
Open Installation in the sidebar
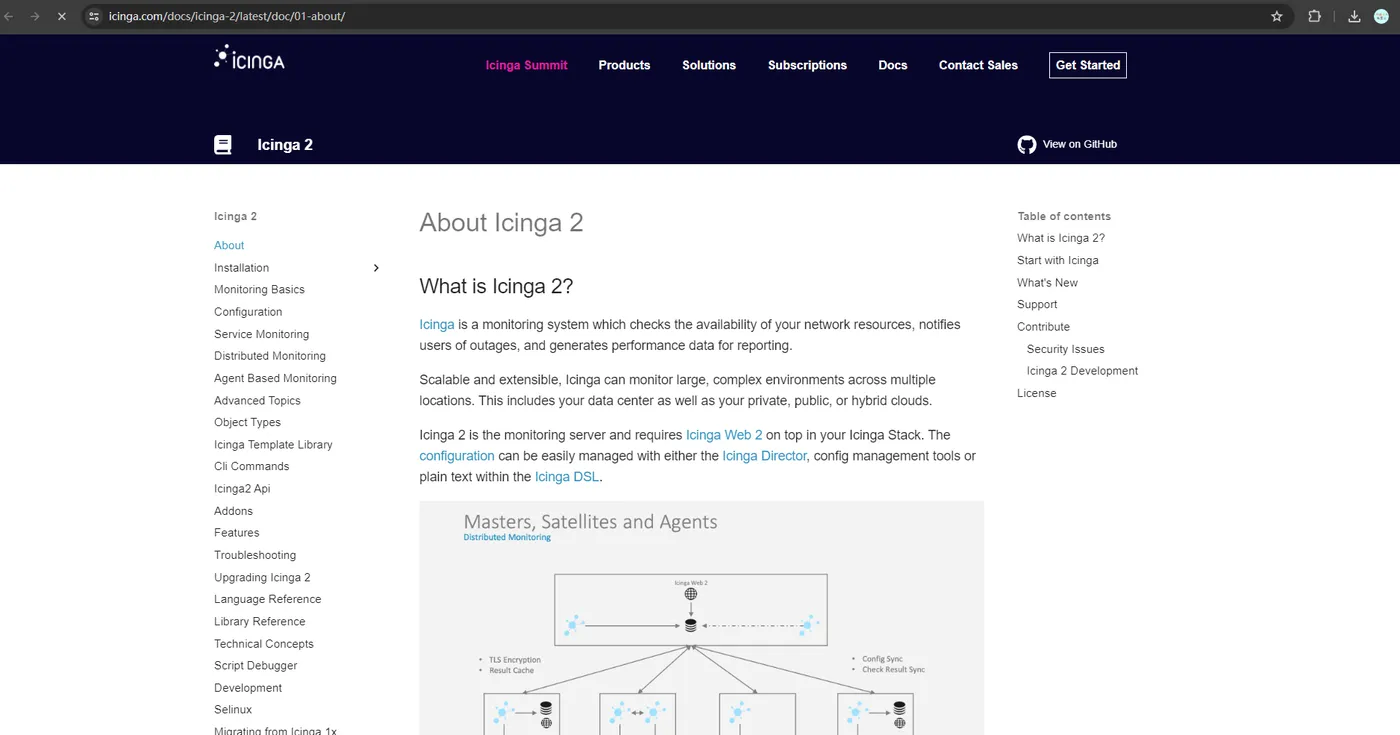pos(241,268)
